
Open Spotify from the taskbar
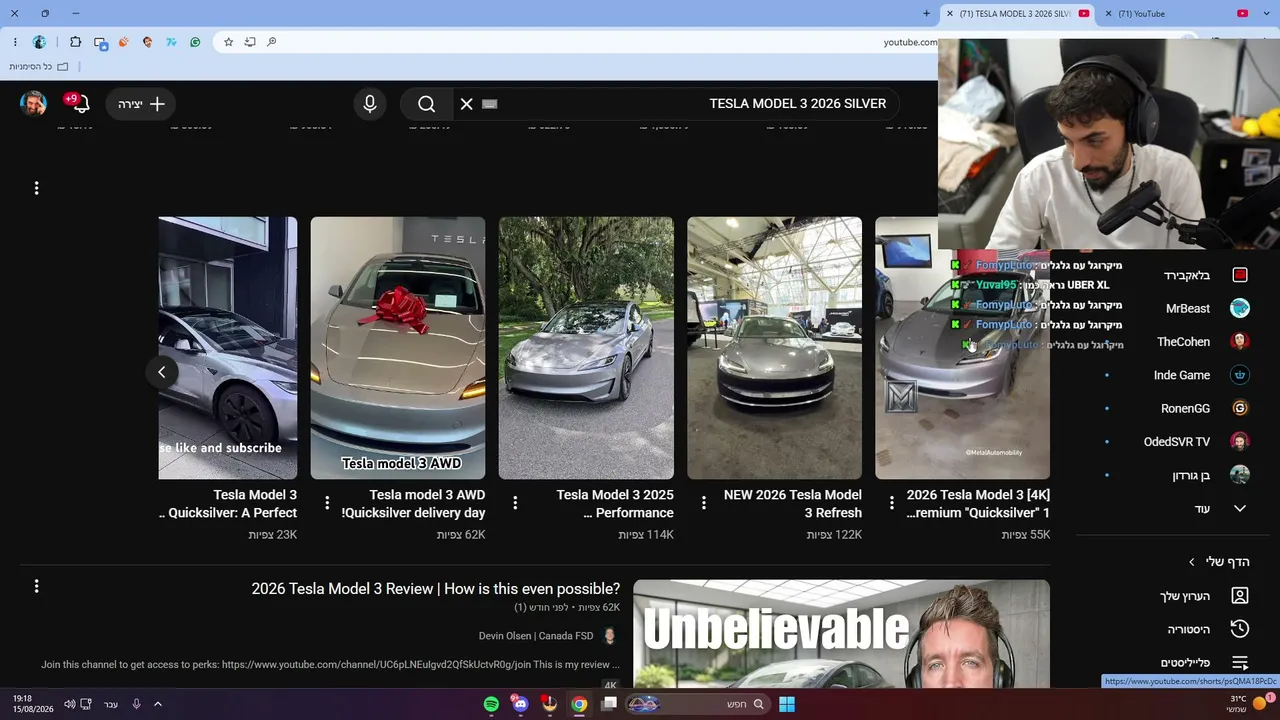(x=491, y=704)
